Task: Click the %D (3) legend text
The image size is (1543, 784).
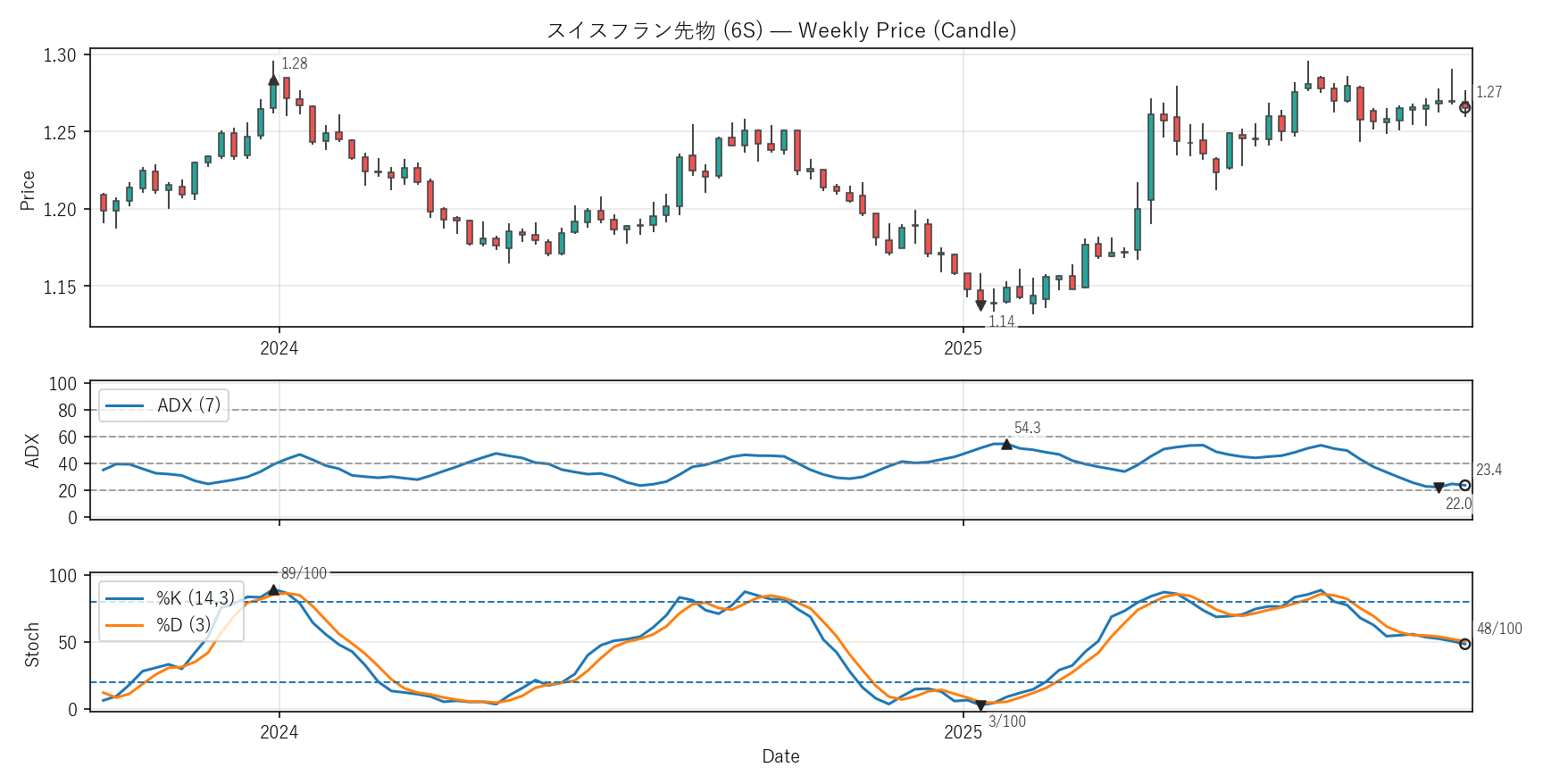Action: [183, 625]
